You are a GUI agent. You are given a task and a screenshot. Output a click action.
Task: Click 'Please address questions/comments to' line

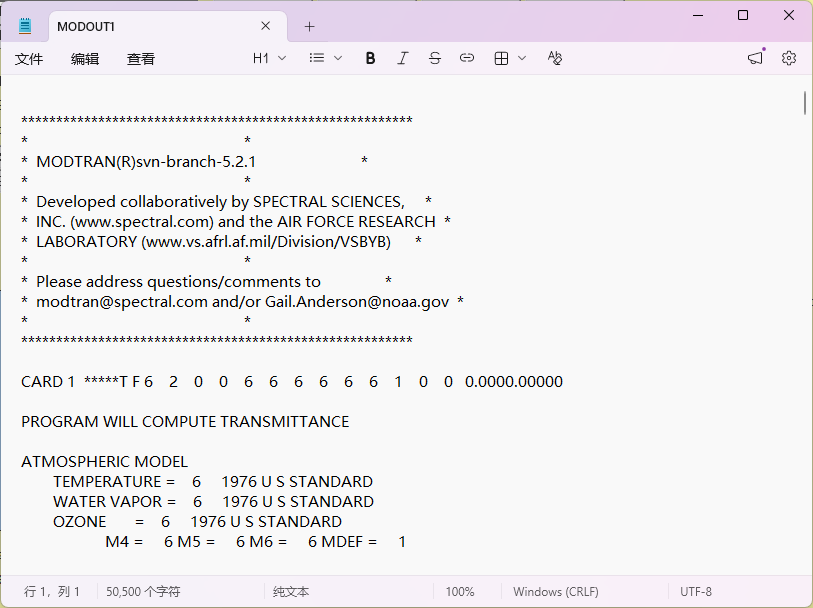206,282
